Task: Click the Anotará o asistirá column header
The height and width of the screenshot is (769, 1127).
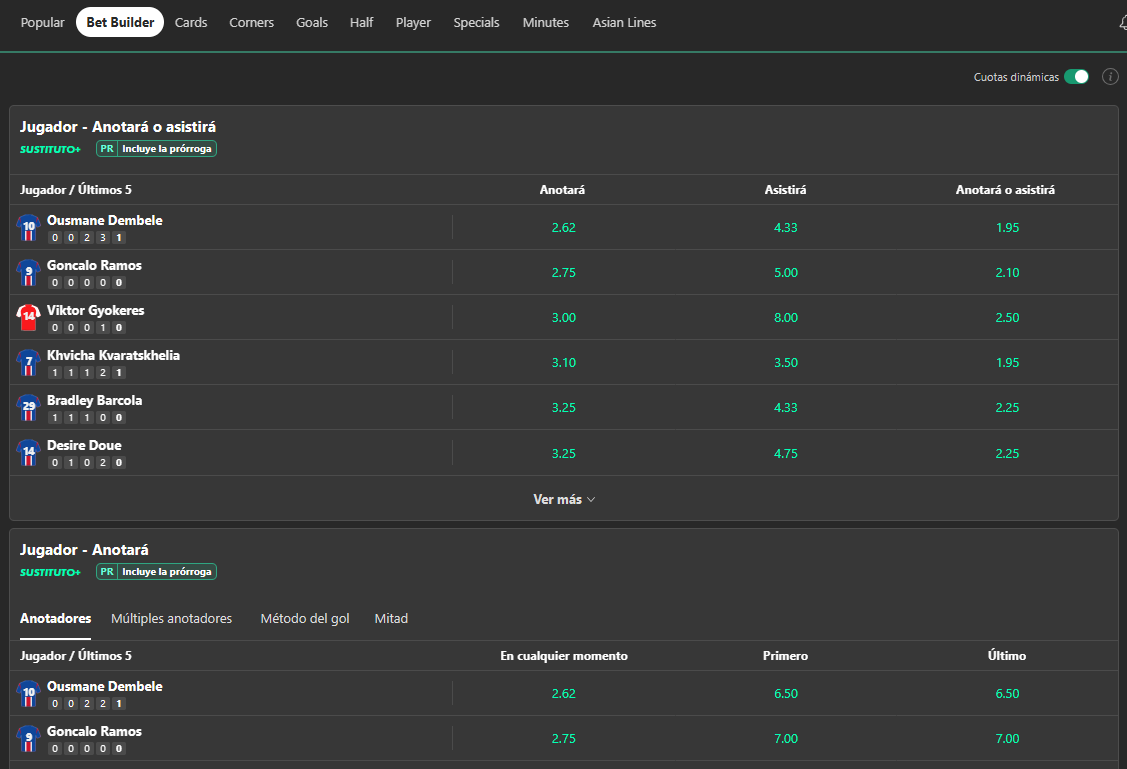Action: [1005, 190]
